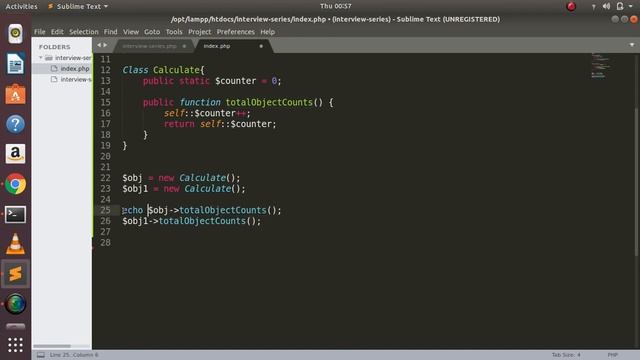The width and height of the screenshot is (640, 360).
Task: Open Sublime Text app menu dropdown
Action: (106, 7)
